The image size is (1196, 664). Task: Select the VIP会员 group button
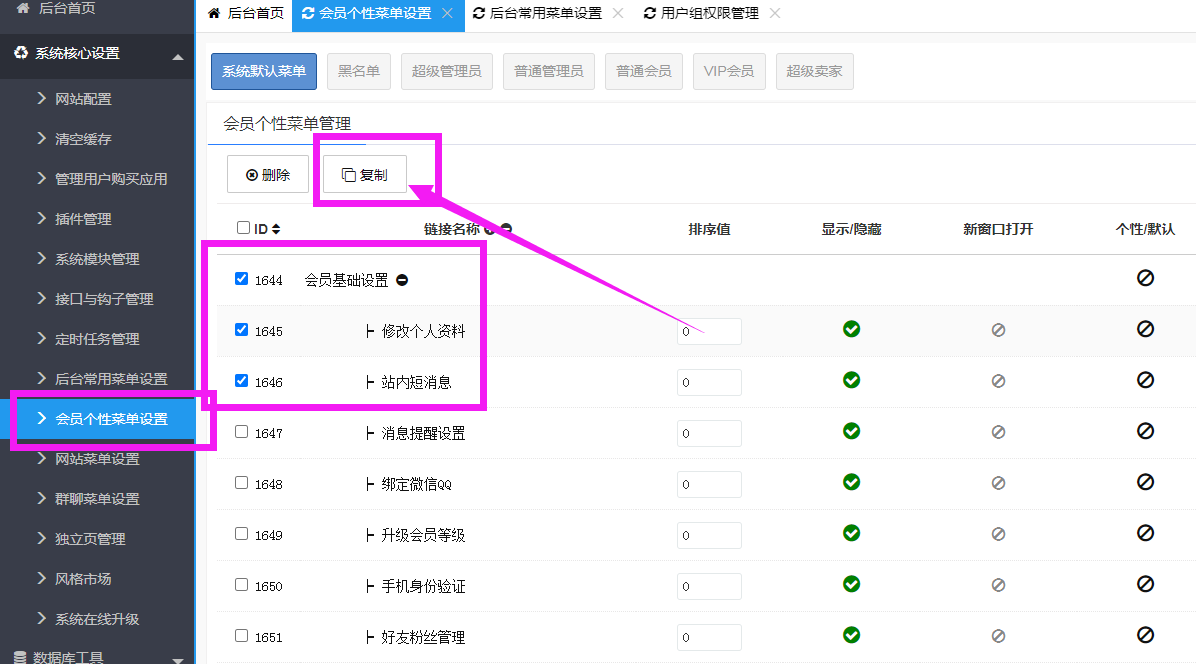(728, 72)
